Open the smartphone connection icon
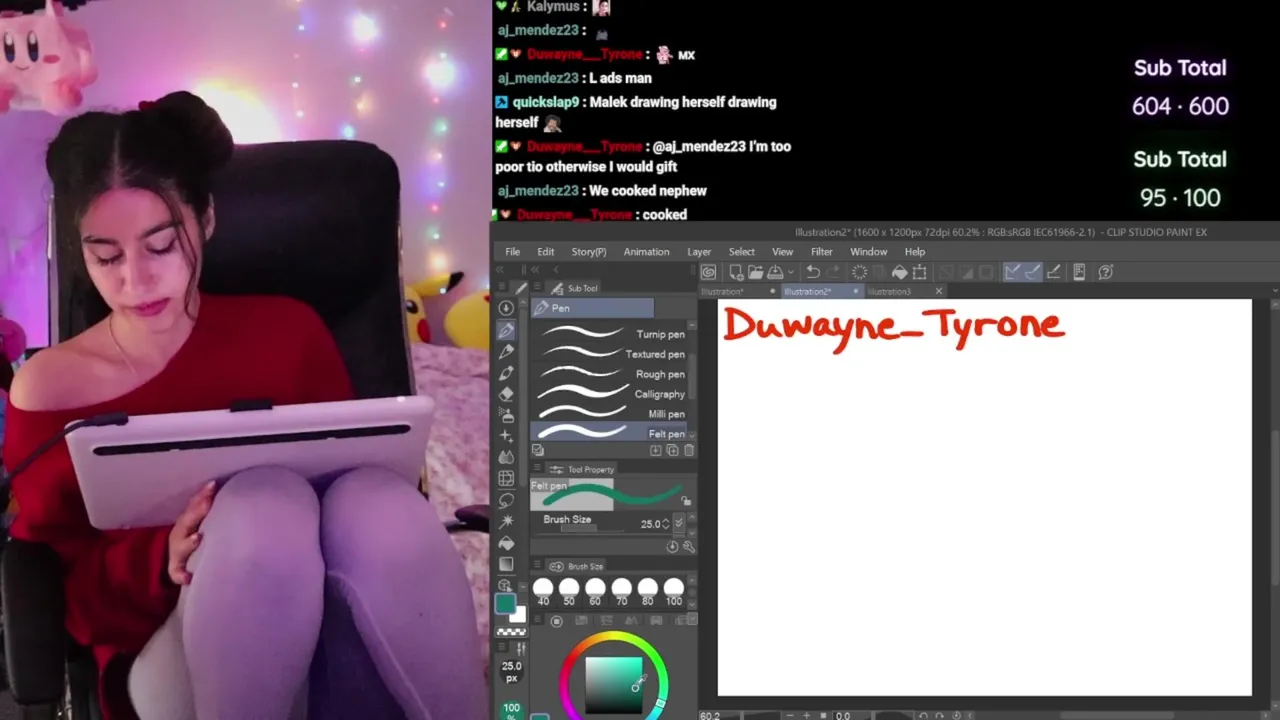1280x720 pixels. click(x=1079, y=272)
